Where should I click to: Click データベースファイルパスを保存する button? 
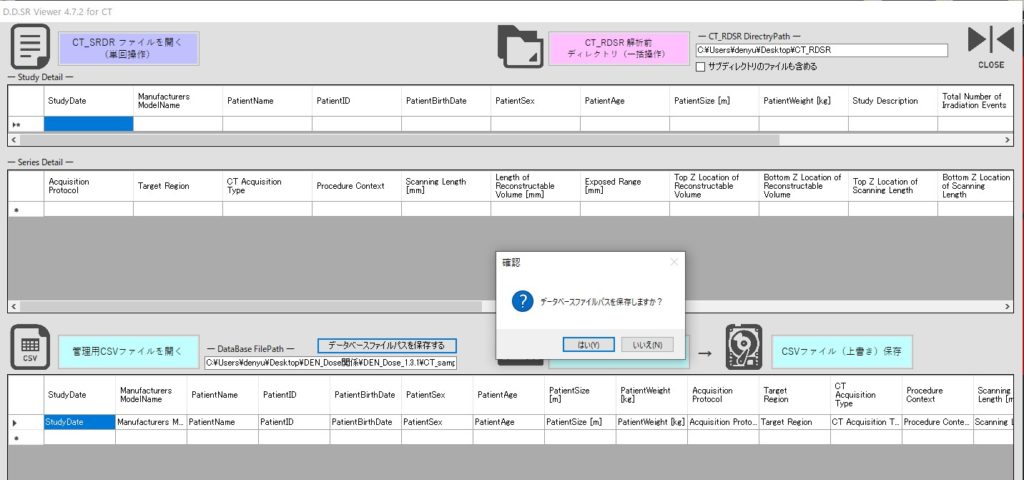point(387,345)
